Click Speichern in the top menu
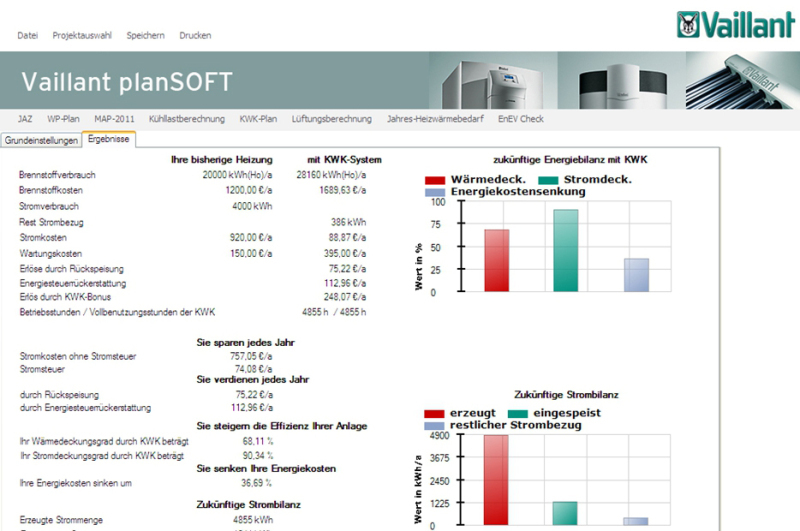The width and height of the screenshot is (800, 531). pos(145,35)
